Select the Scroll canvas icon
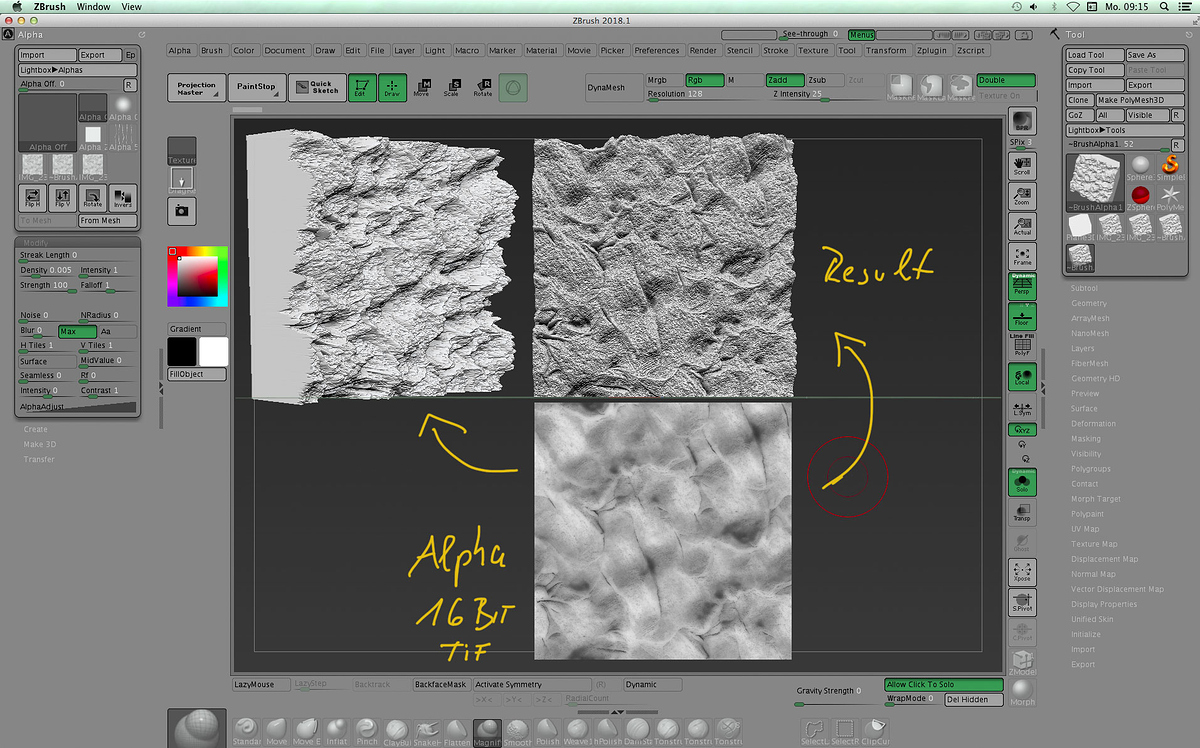Screen dimensions: 1200x748 [1022, 165]
